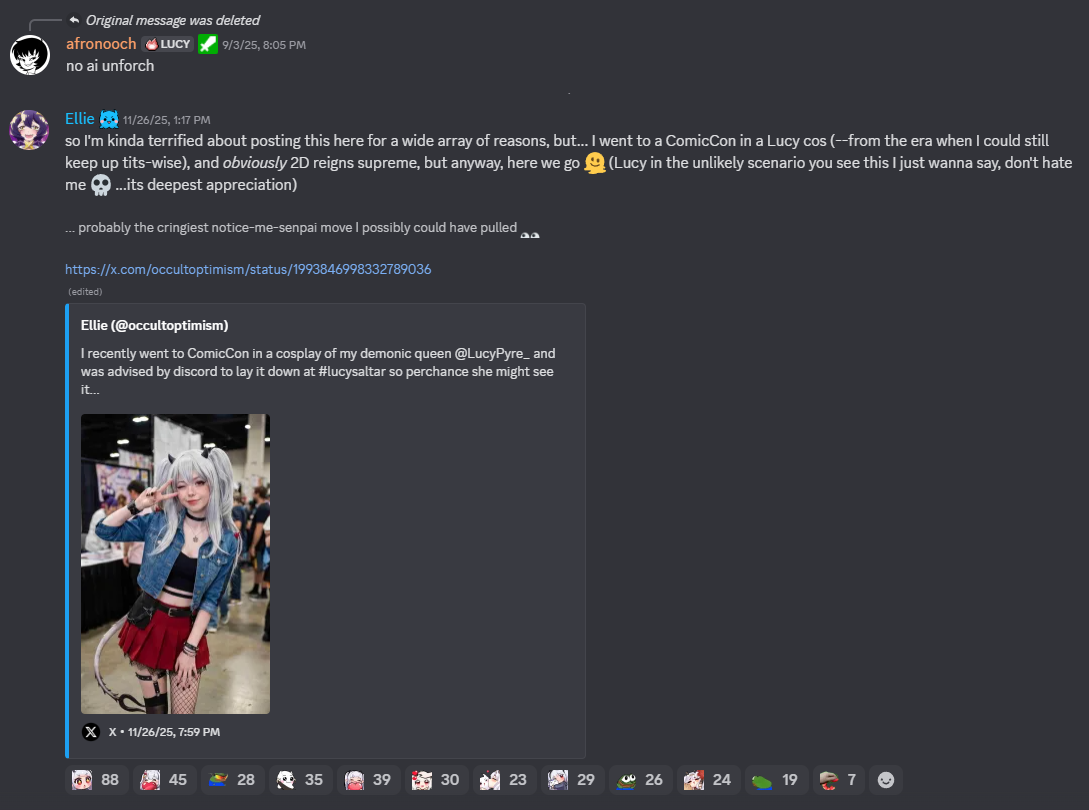
Task: Toggle the reaction with 45 count
Action: 163,779
